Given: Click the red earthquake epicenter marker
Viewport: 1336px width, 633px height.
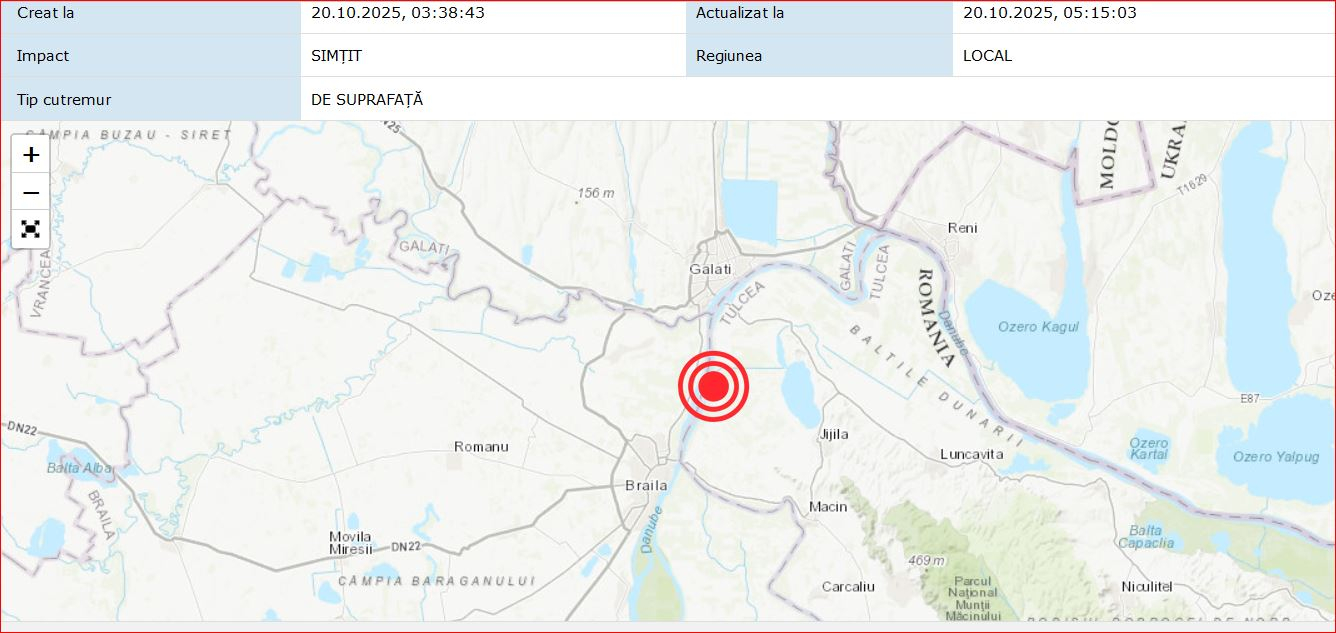Looking at the screenshot, I should [x=713, y=387].
